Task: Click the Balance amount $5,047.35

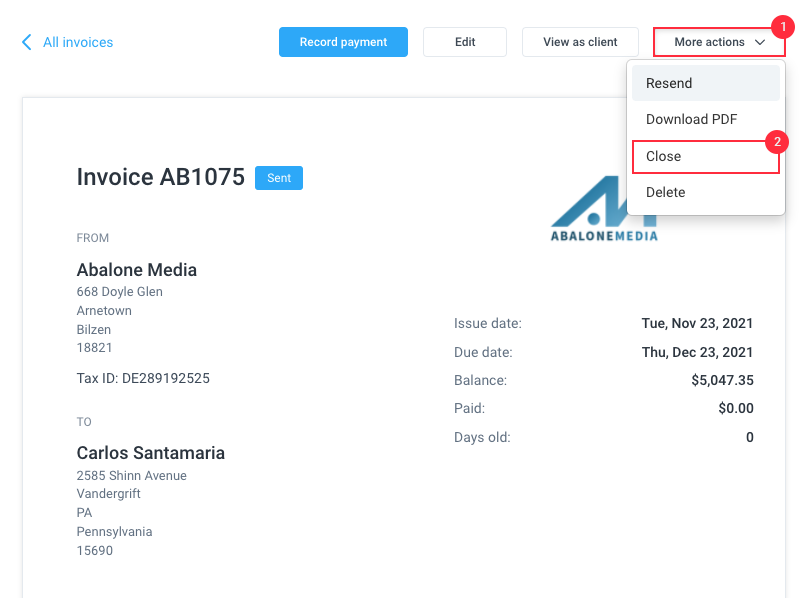Action: [x=722, y=380]
